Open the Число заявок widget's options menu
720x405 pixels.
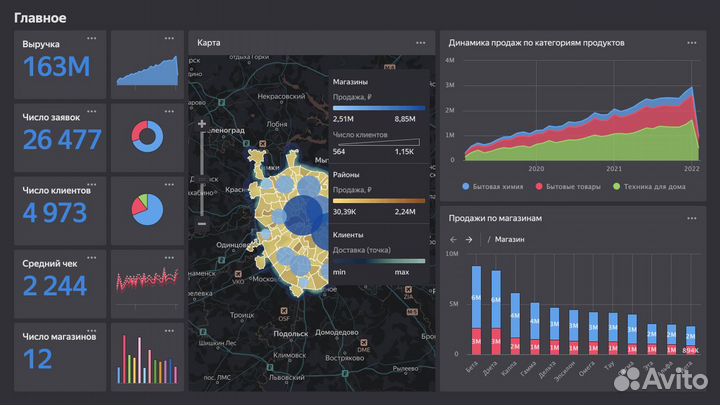point(92,111)
